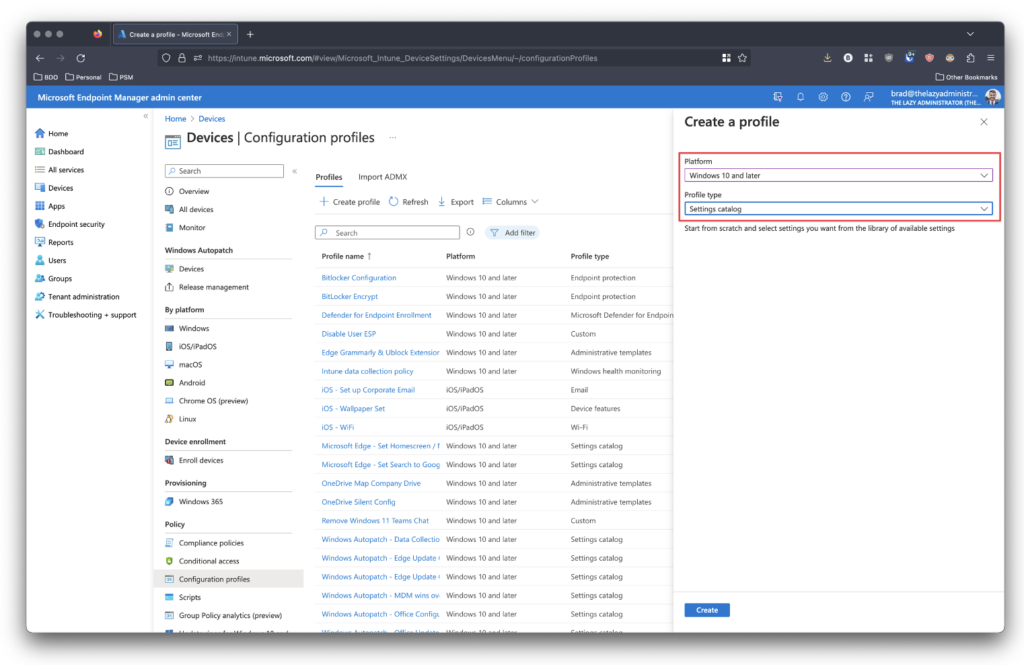Screen dimensions: 1024x665
Task: Click the Devices menu search field
Action: 224,171
